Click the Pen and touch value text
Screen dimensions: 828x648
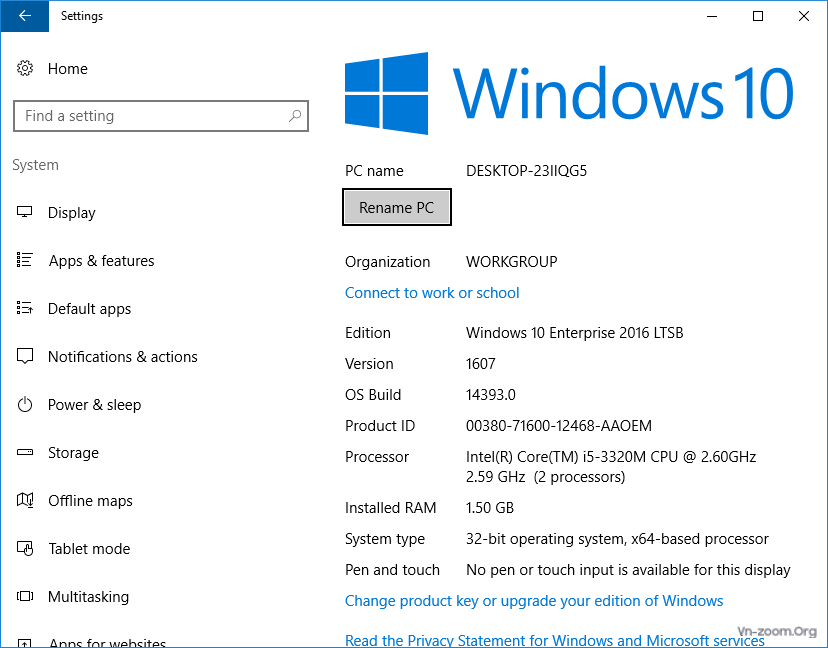(x=628, y=570)
